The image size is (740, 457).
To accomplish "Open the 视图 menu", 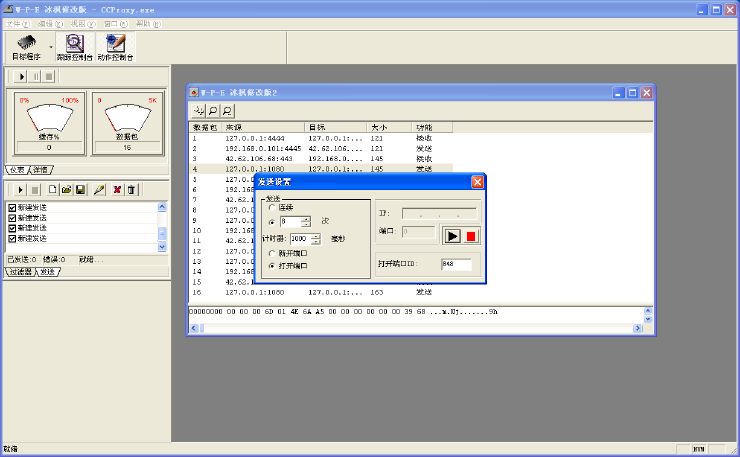I will (83, 24).
